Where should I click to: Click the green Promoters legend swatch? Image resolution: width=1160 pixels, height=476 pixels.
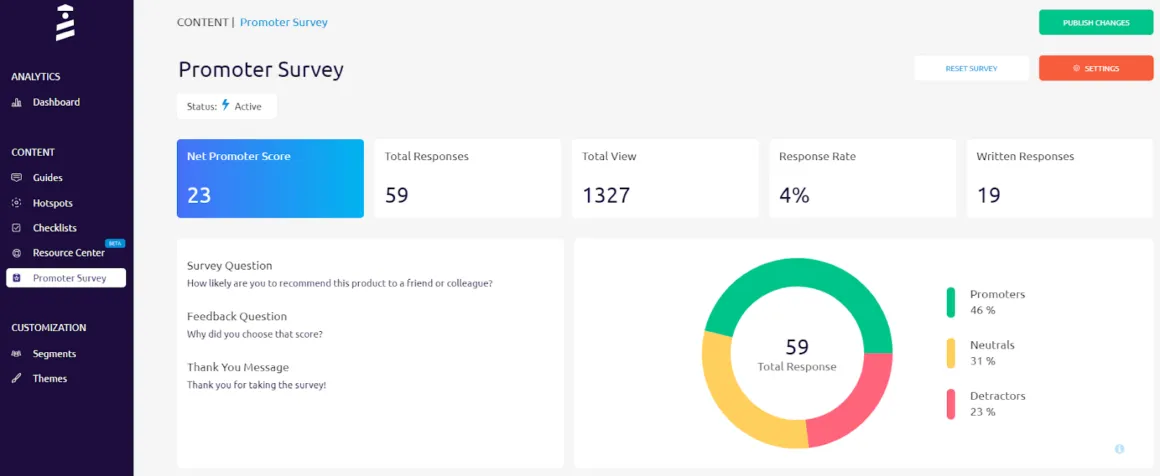[951, 302]
